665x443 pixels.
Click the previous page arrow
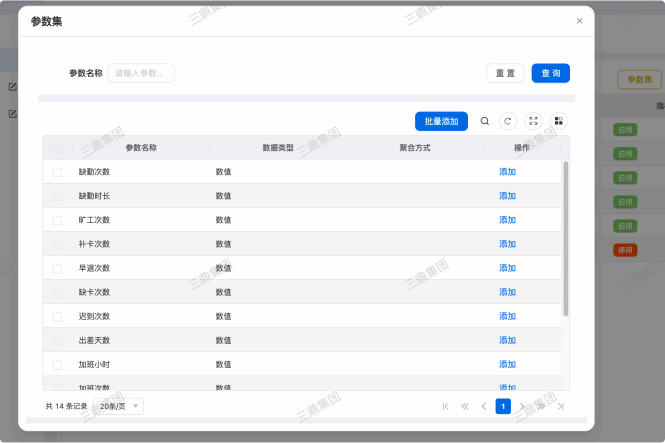point(484,406)
